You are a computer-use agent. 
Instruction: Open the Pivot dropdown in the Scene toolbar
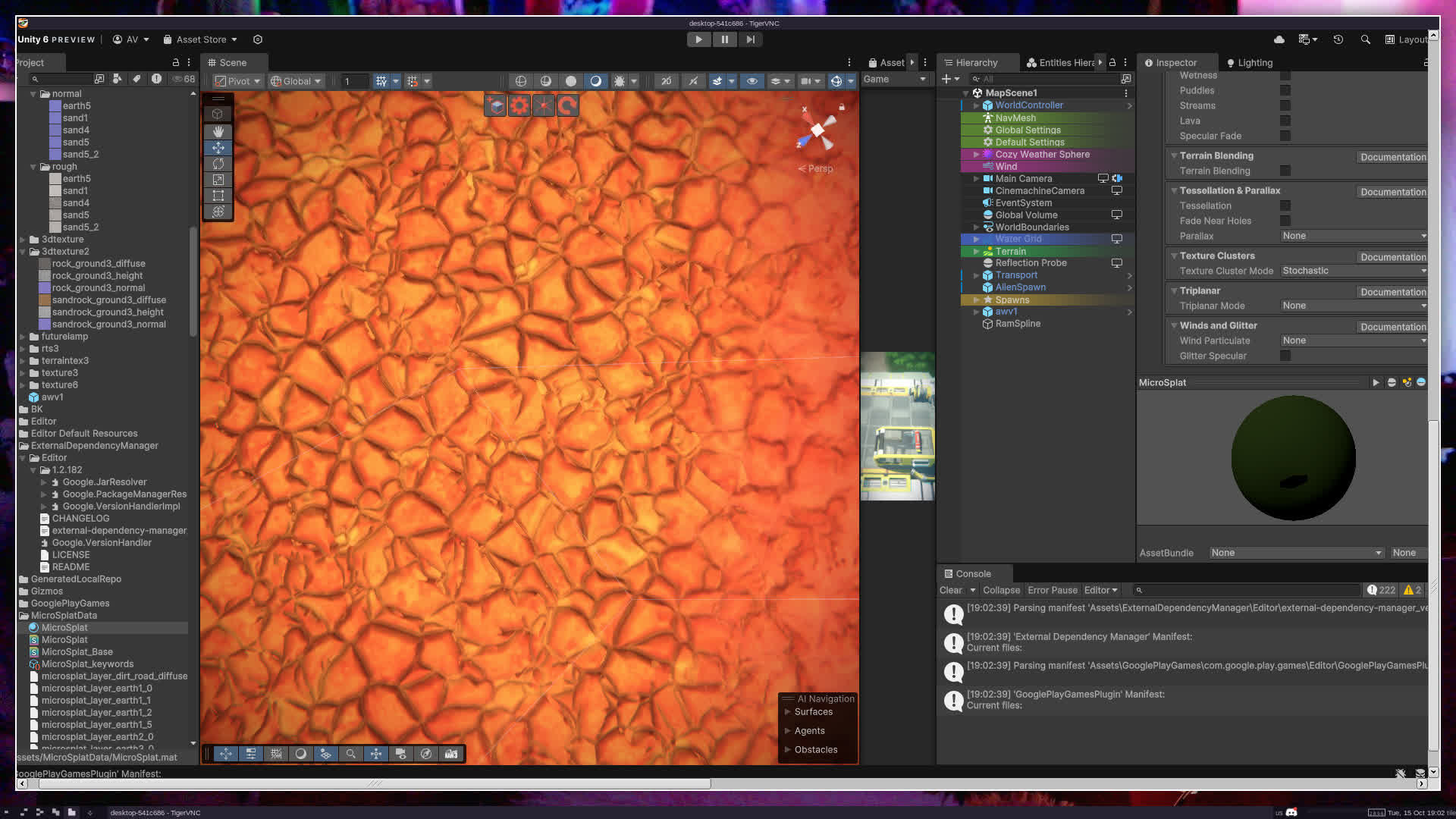[x=238, y=81]
